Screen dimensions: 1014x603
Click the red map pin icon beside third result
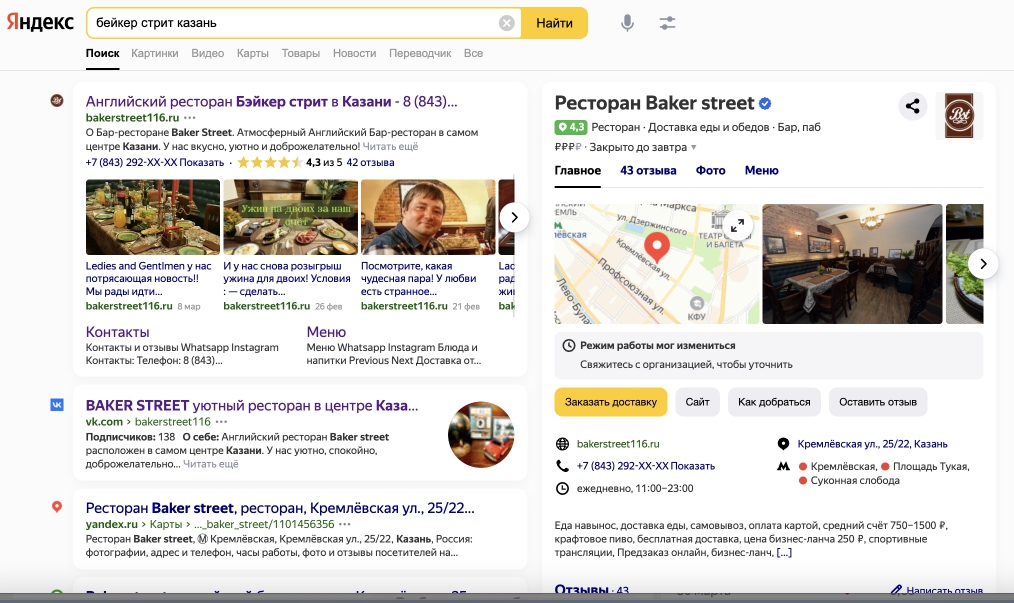pyautogui.click(x=57, y=507)
